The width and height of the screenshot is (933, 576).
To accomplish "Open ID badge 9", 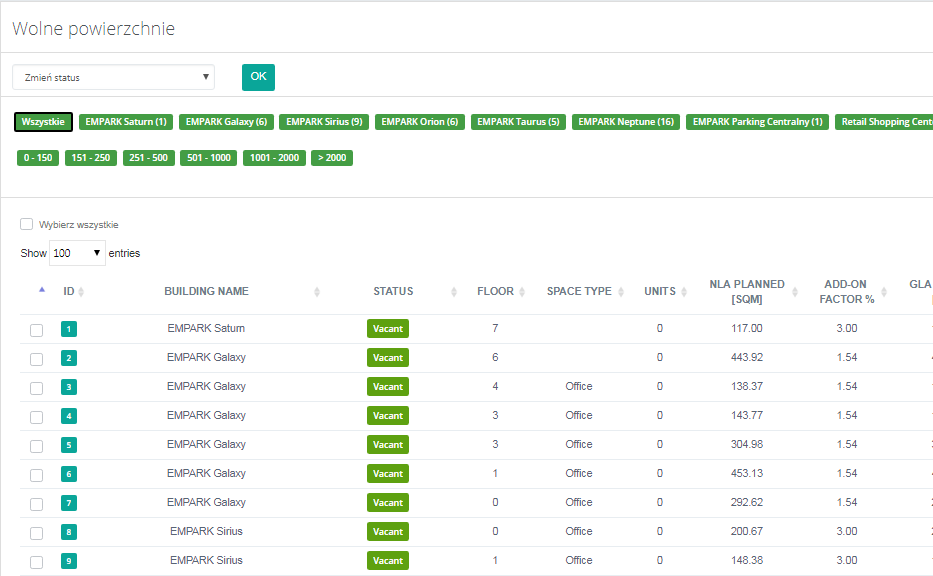I will tap(69, 561).
